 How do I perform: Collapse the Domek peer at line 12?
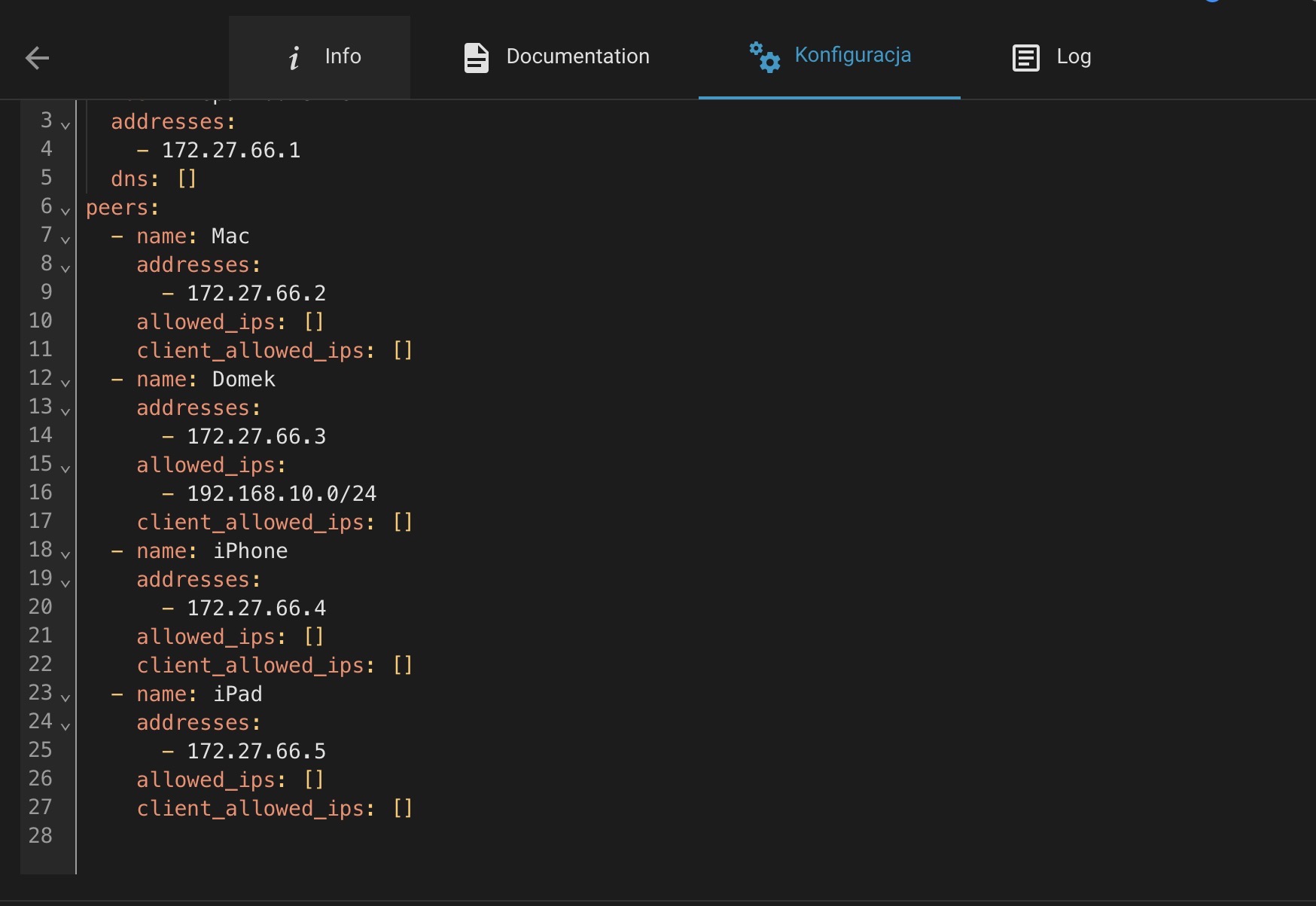[x=65, y=383]
